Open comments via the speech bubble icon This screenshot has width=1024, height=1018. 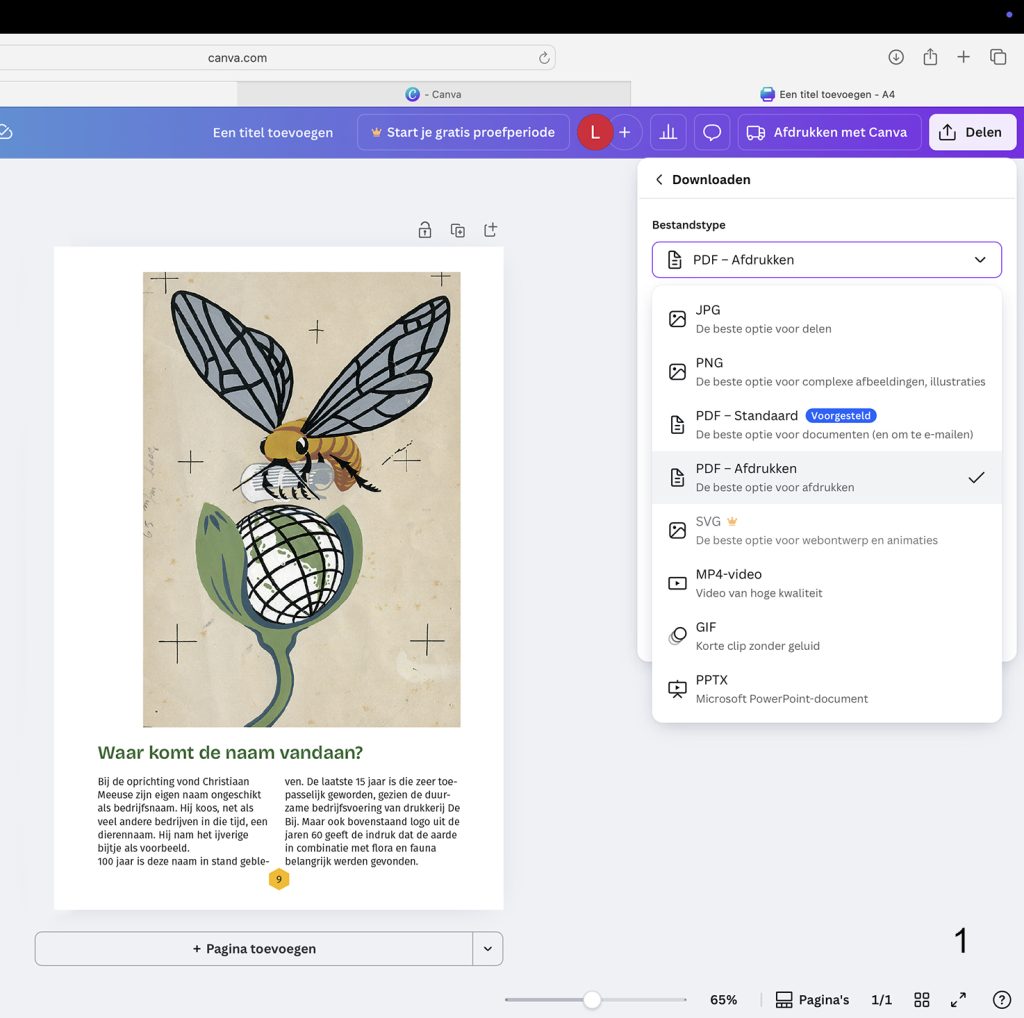pos(712,131)
